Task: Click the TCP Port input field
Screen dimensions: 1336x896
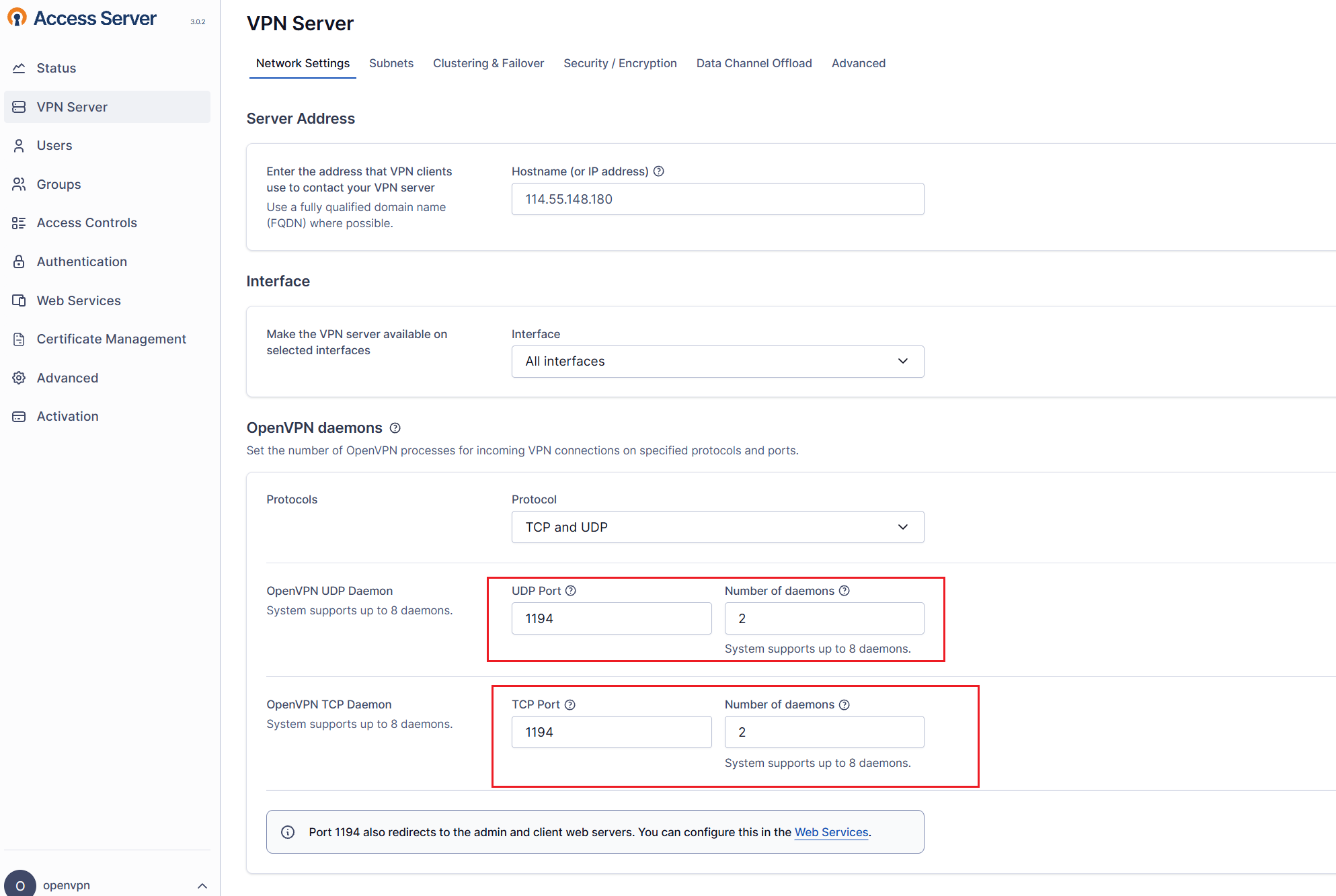Action: click(611, 732)
